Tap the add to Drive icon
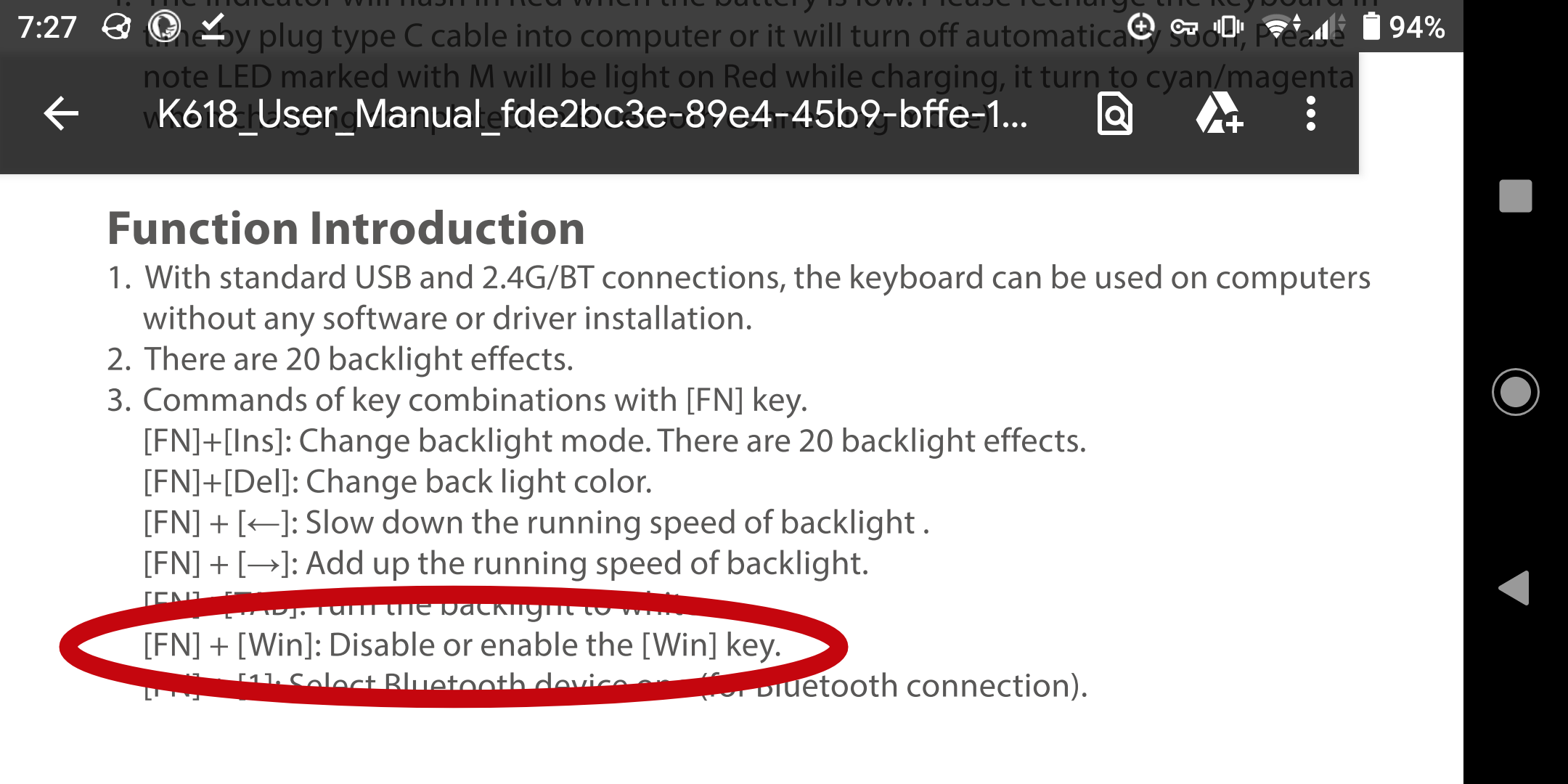Image resolution: width=1568 pixels, height=784 pixels. [x=1219, y=113]
